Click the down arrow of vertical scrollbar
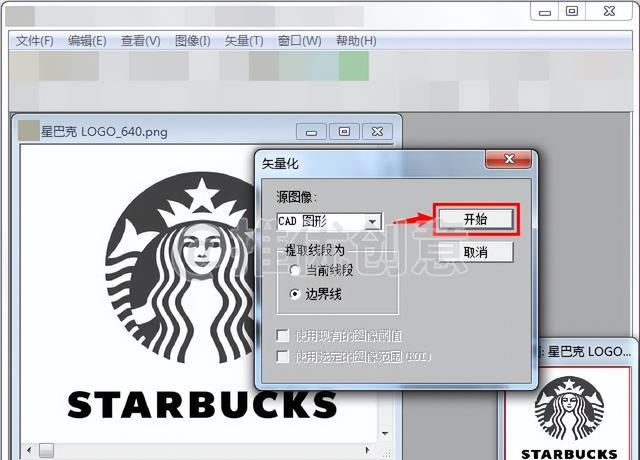Image resolution: width=640 pixels, height=460 pixels. click(385, 433)
